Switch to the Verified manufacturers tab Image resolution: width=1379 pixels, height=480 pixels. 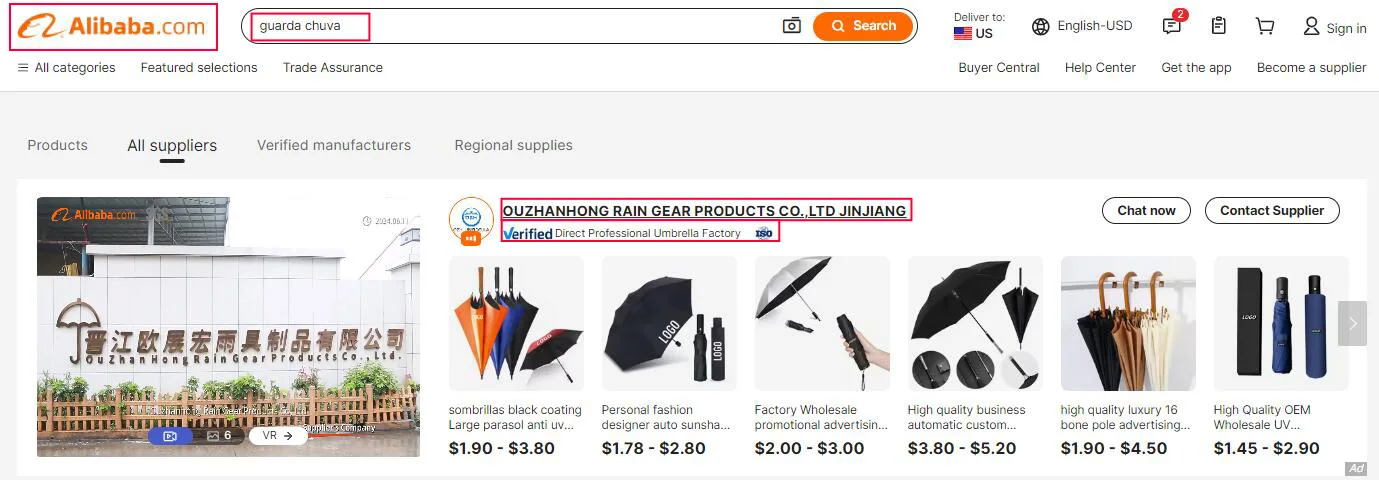click(x=334, y=145)
